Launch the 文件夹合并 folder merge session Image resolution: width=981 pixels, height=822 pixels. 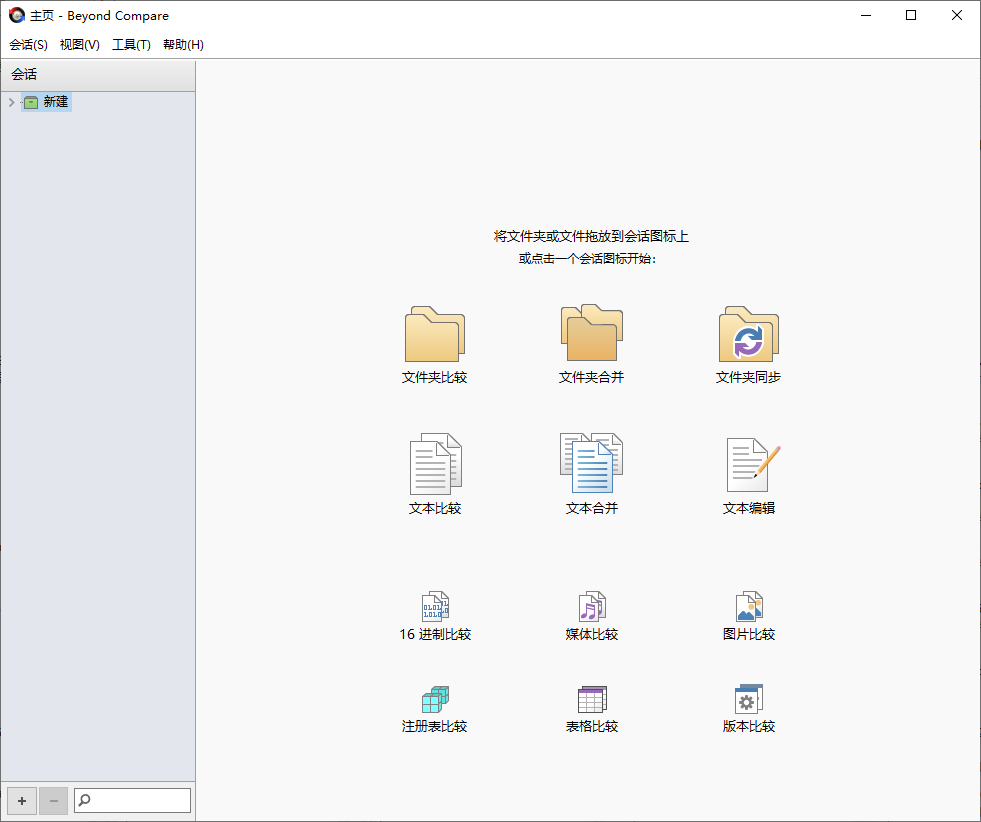coord(591,333)
